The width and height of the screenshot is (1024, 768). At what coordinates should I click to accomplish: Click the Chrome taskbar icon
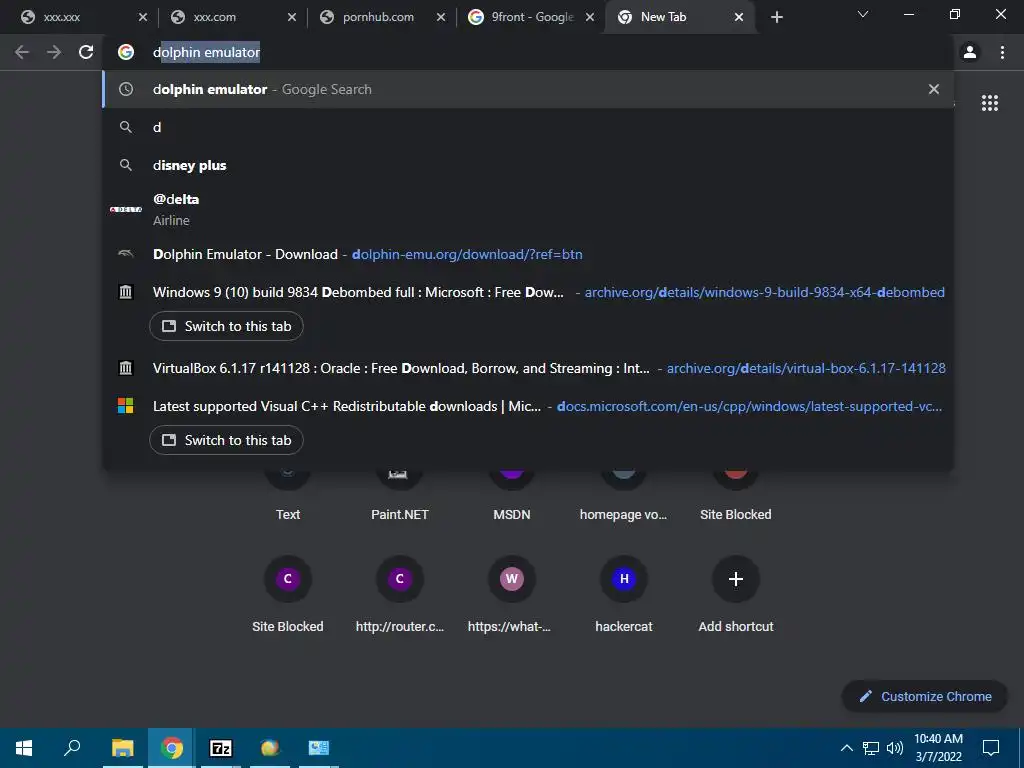click(x=171, y=748)
